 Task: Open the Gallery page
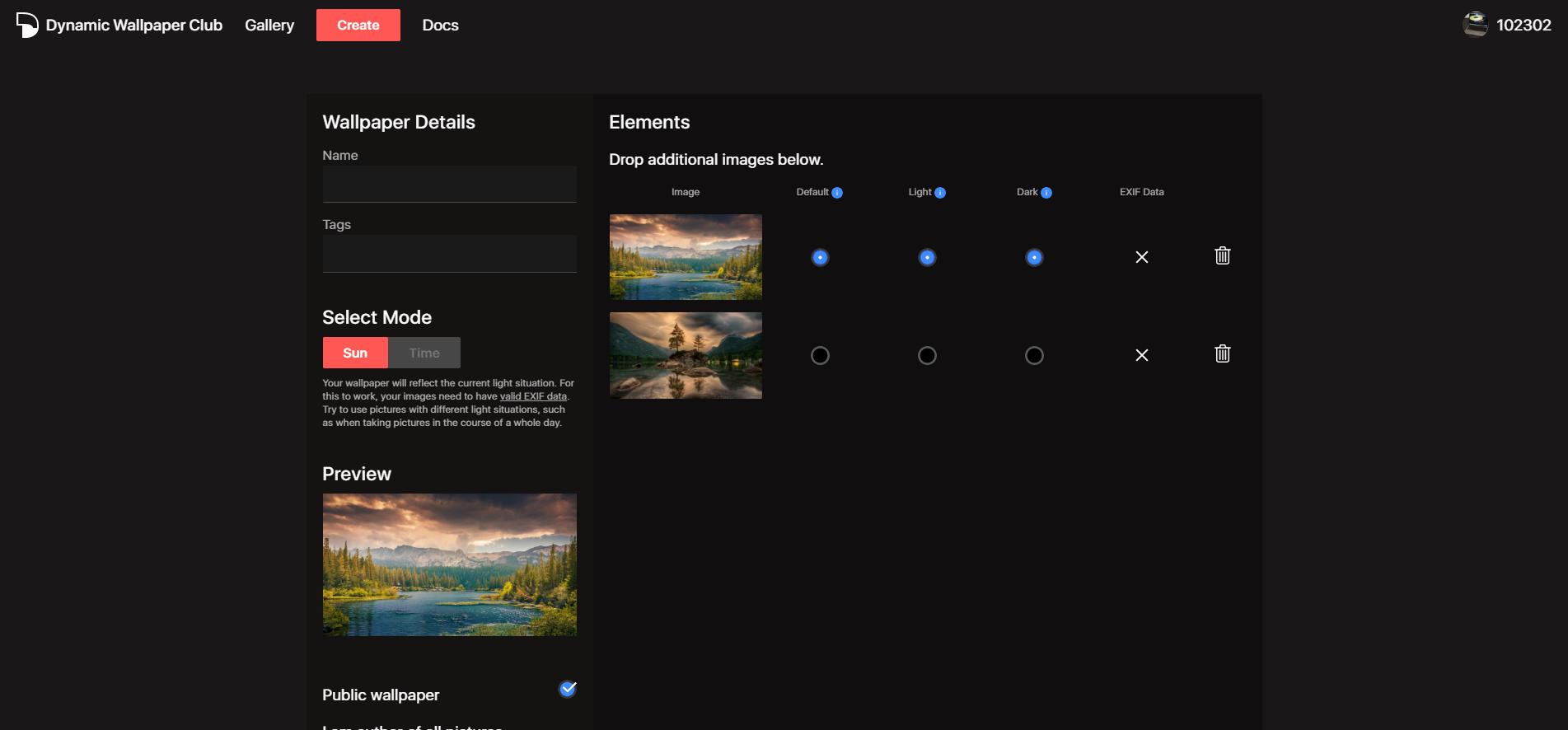(269, 25)
